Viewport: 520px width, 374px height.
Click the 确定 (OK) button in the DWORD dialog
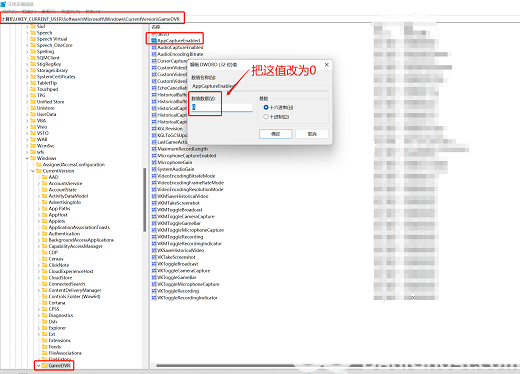(276, 134)
